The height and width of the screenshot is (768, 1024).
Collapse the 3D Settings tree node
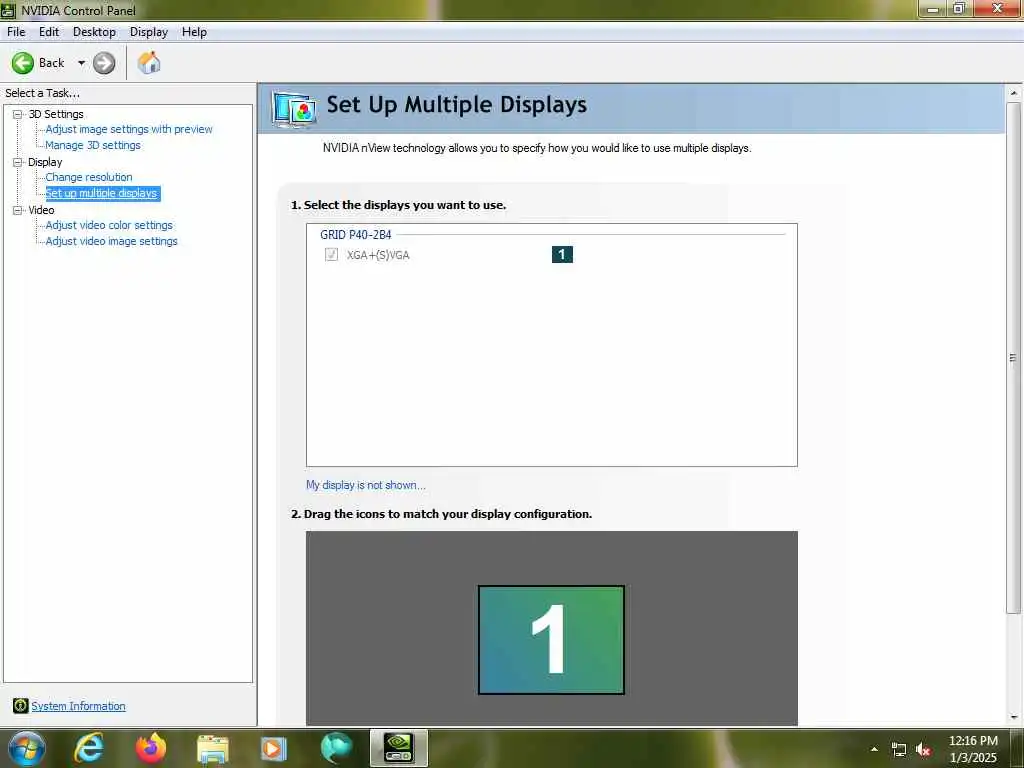tap(18, 114)
